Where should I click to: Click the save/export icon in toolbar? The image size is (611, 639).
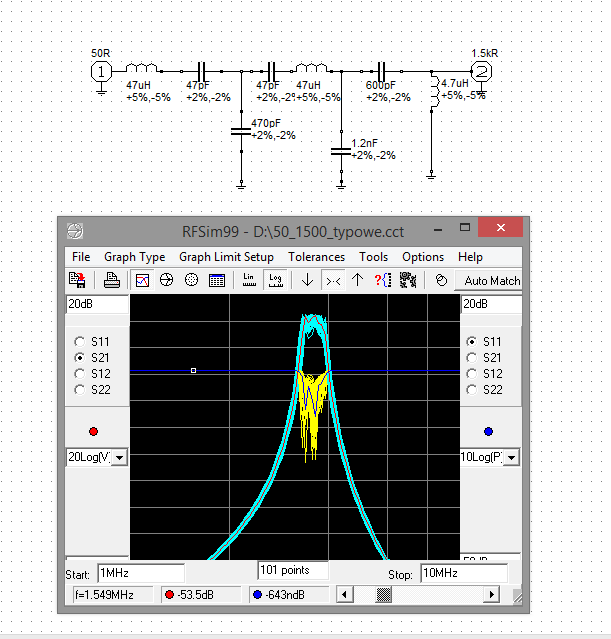[x=76, y=281]
